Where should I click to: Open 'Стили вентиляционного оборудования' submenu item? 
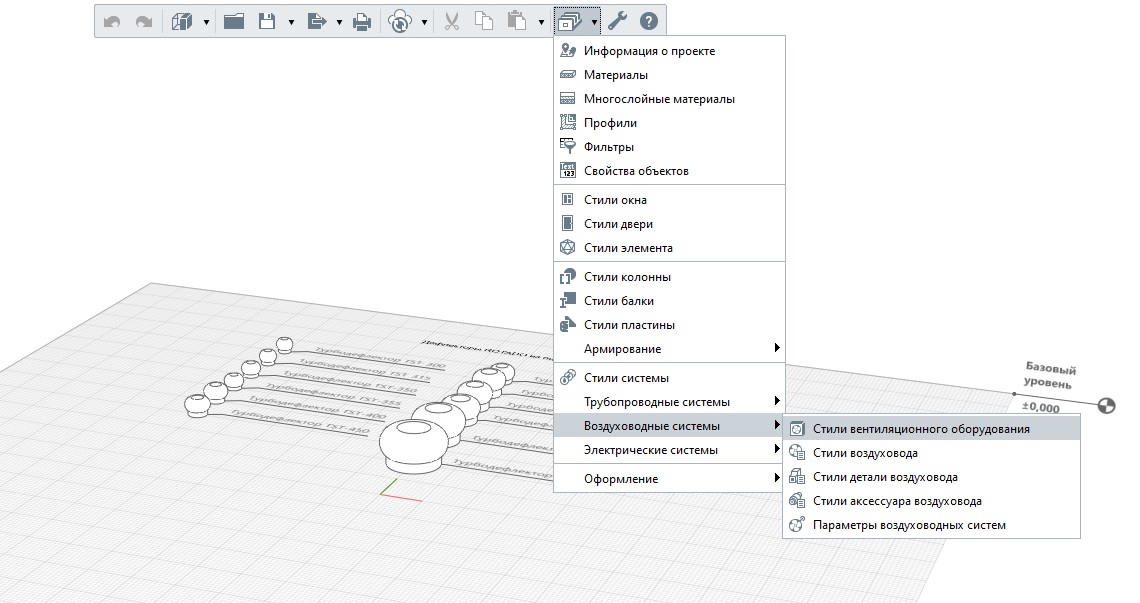pyautogui.click(x=931, y=429)
